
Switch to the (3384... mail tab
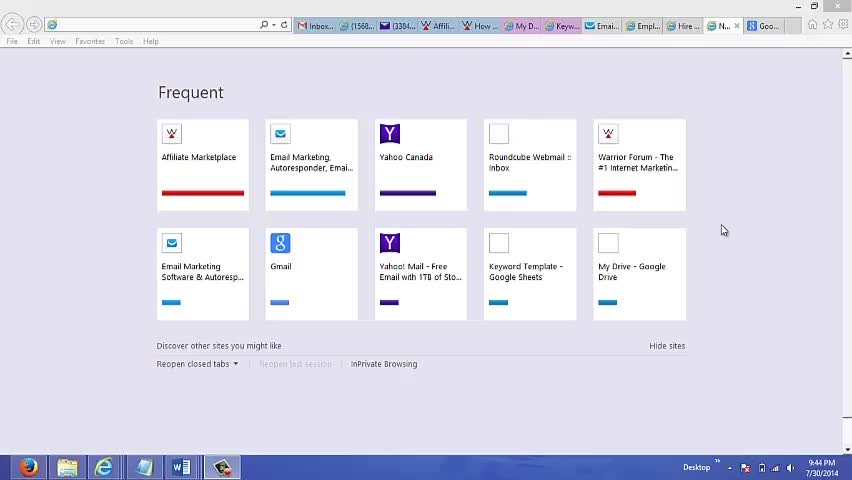[397, 26]
